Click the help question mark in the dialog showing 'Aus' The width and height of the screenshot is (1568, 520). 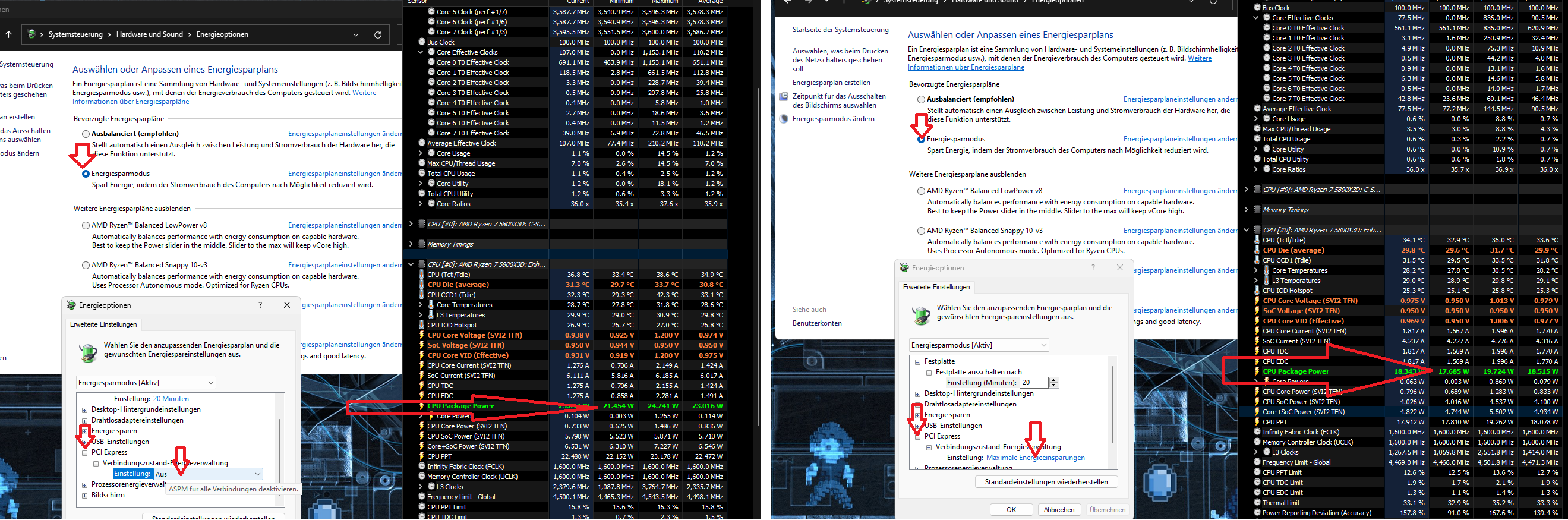(260, 305)
